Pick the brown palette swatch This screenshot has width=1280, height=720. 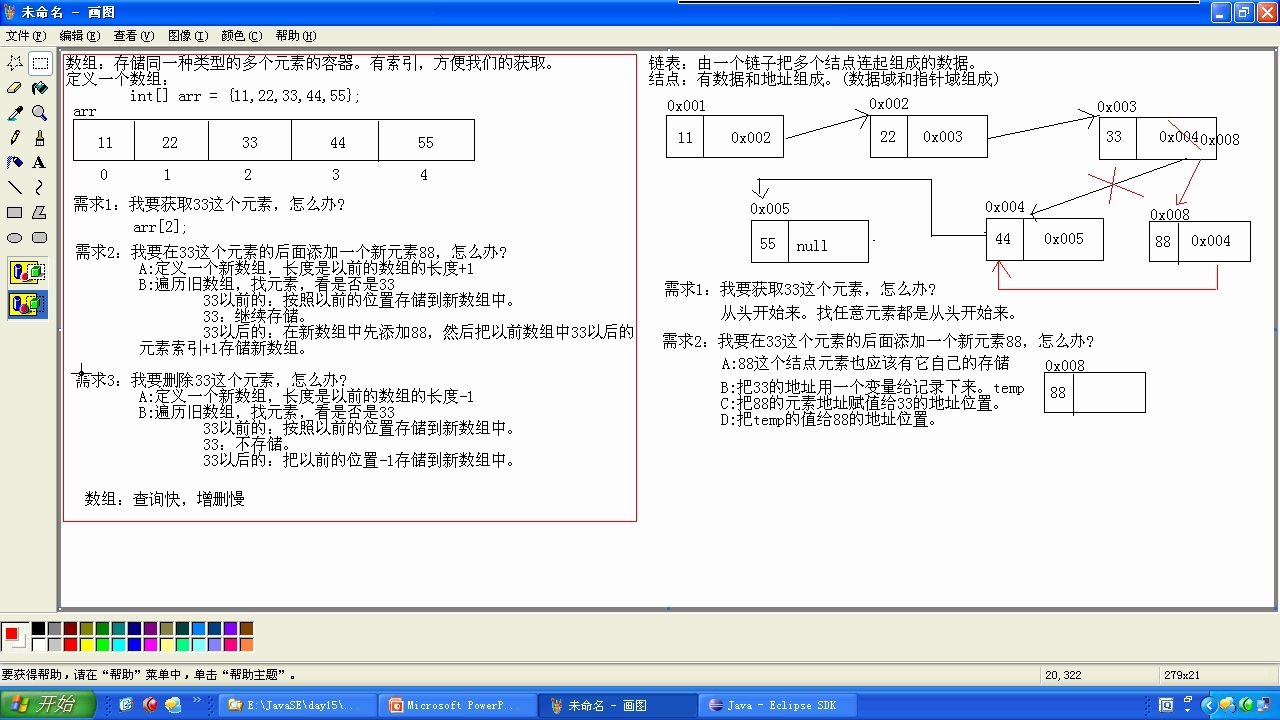click(246, 629)
